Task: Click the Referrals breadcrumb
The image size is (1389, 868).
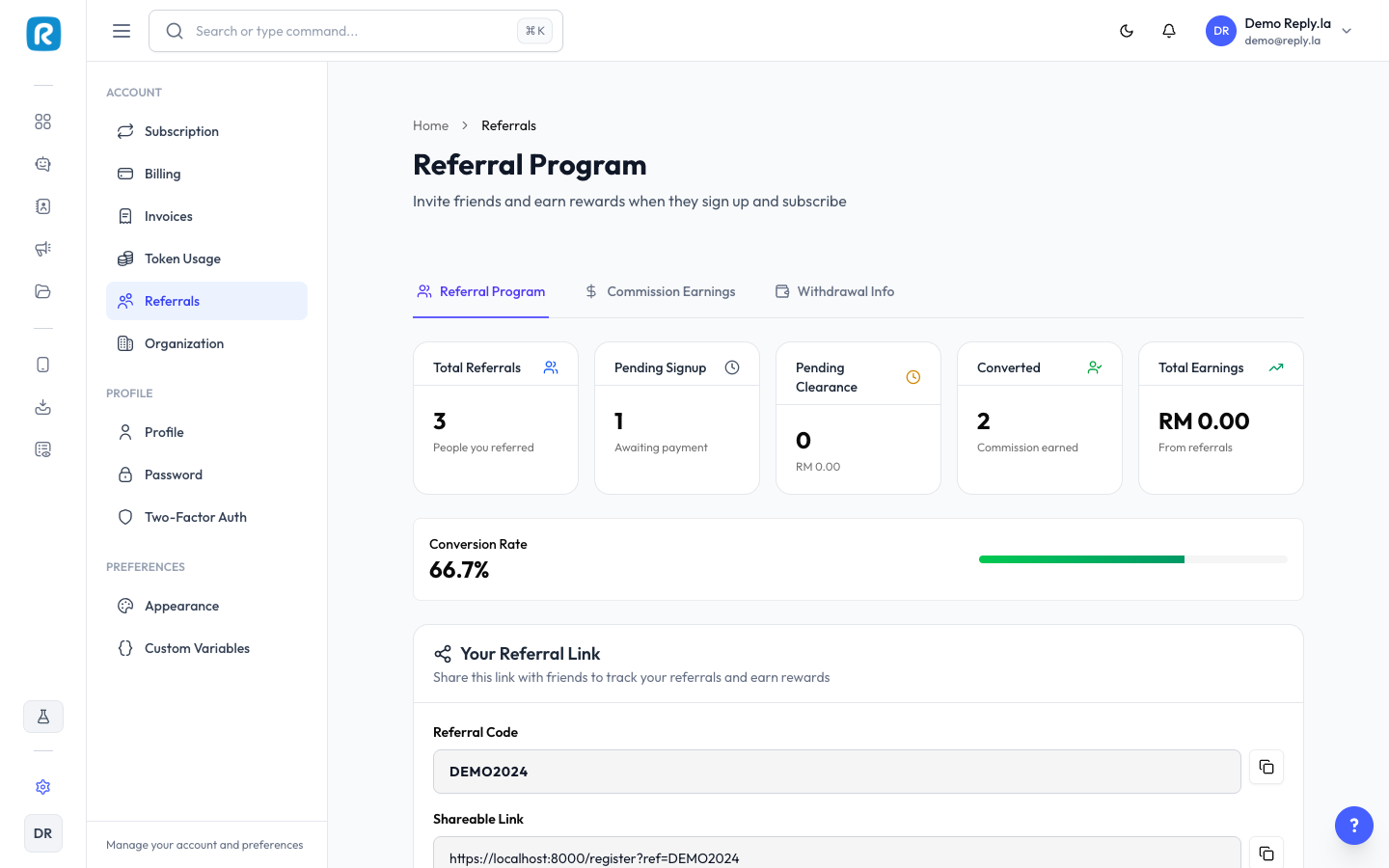Action: coord(508,125)
